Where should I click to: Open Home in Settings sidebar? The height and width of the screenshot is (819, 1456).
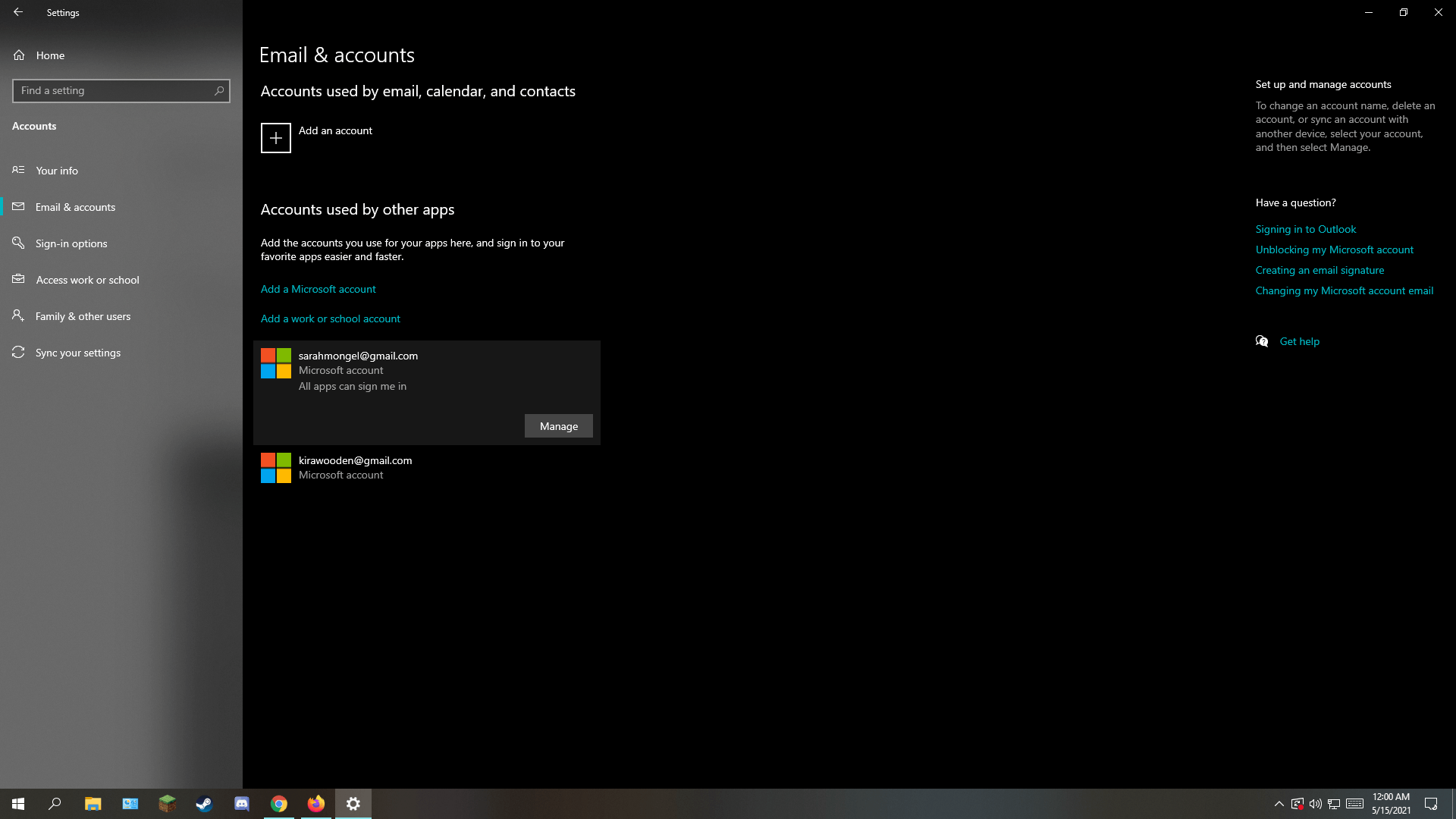coord(50,55)
